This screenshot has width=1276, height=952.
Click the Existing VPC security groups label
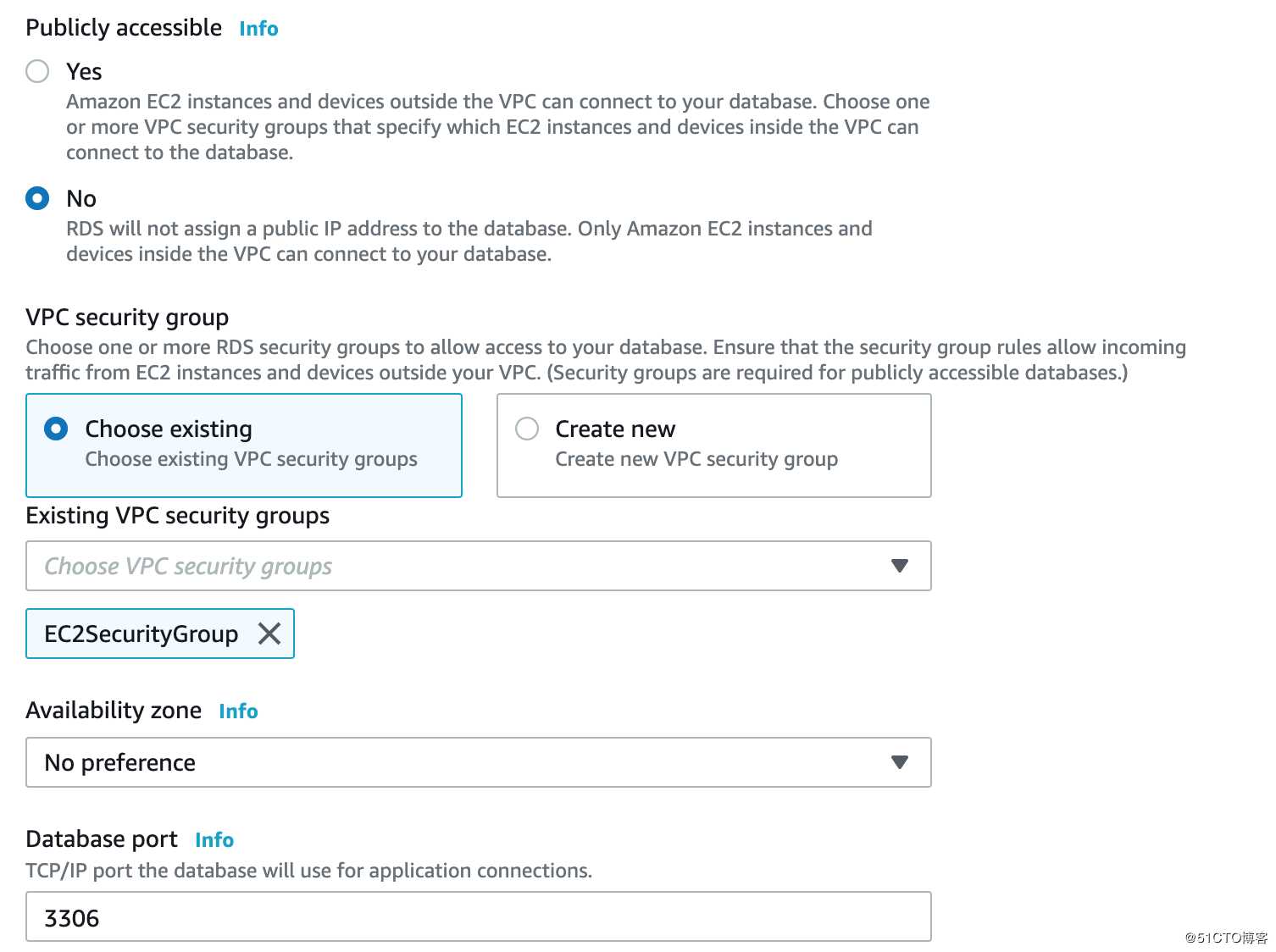coord(178,516)
